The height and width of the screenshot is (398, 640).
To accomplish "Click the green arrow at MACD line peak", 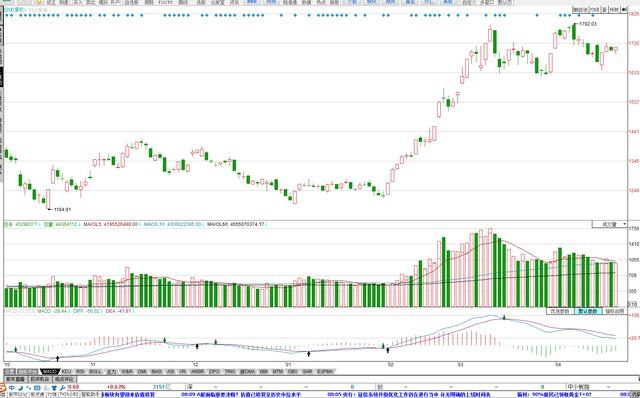I will coord(504,317).
